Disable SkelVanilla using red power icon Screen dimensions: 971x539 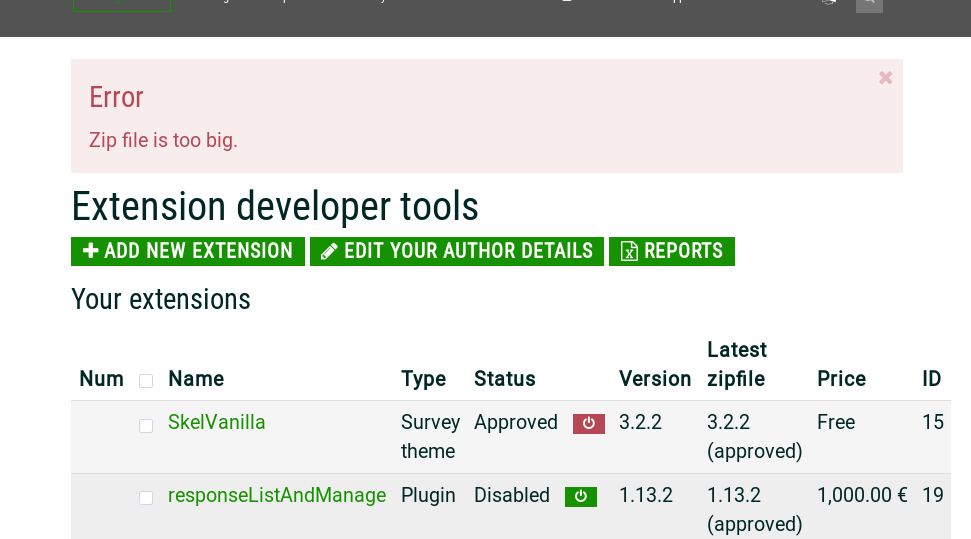pos(588,423)
